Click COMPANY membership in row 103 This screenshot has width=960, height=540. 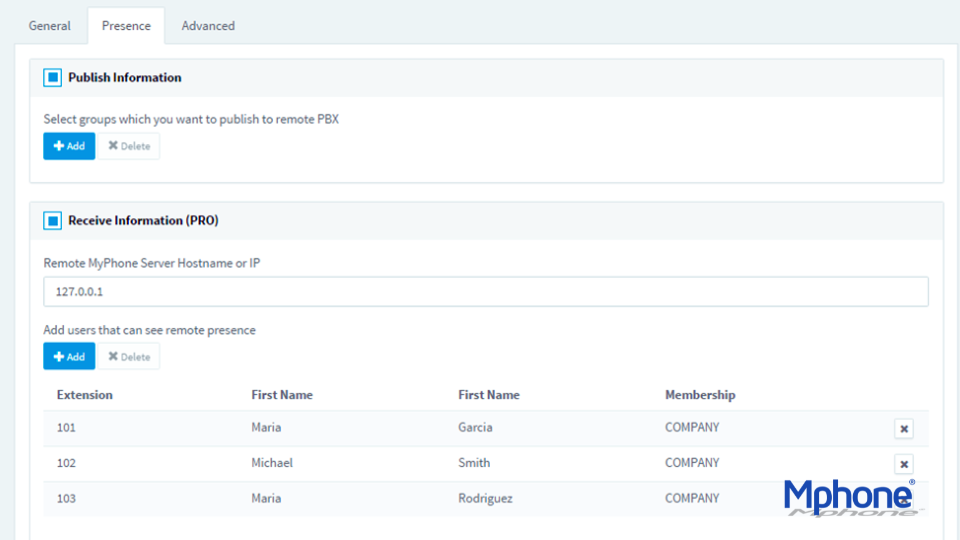point(692,498)
